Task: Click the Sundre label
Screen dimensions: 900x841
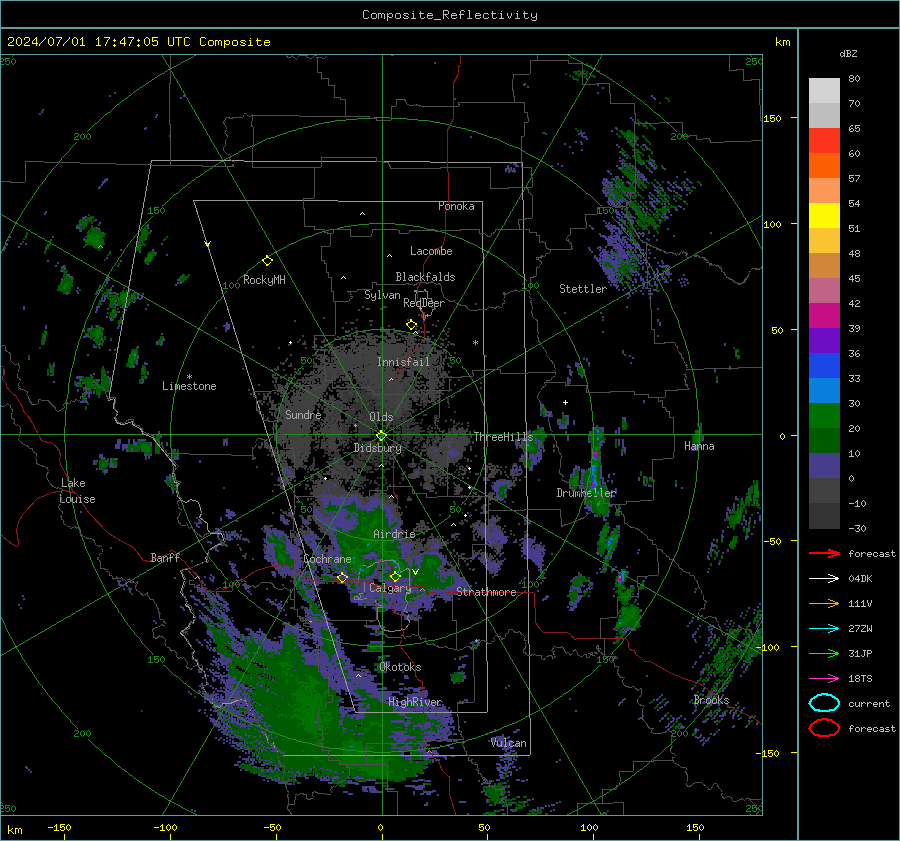Action: (x=303, y=414)
